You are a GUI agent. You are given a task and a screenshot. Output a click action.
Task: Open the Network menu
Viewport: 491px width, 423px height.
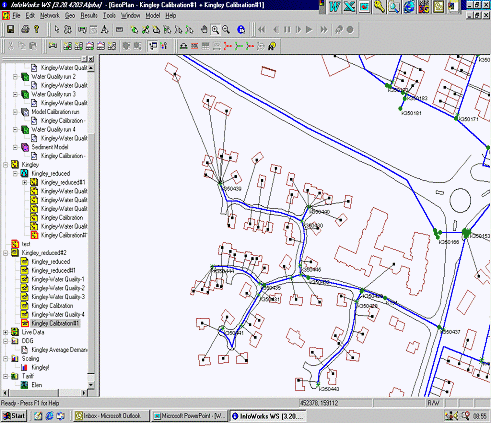(49, 16)
